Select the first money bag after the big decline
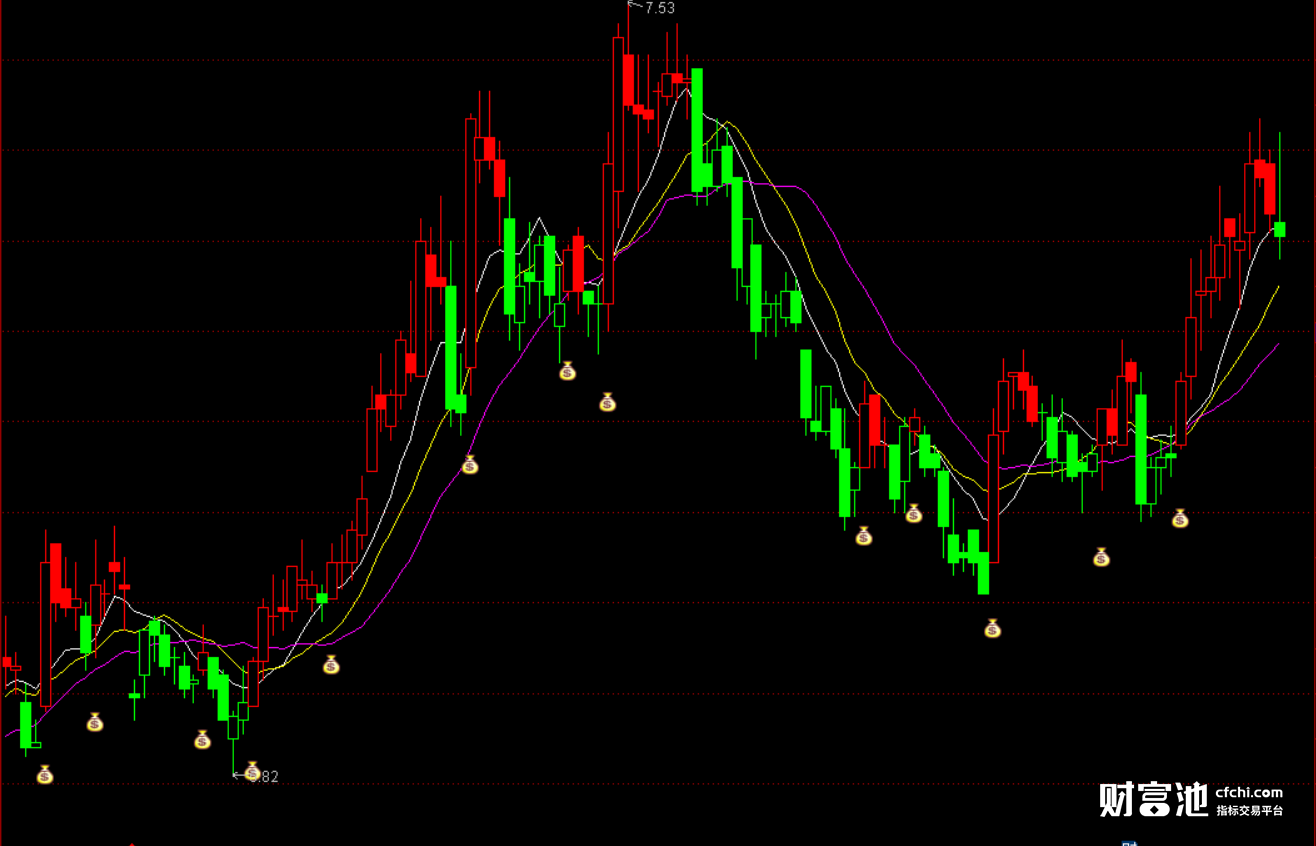Image resolution: width=1316 pixels, height=846 pixels. (x=863, y=536)
